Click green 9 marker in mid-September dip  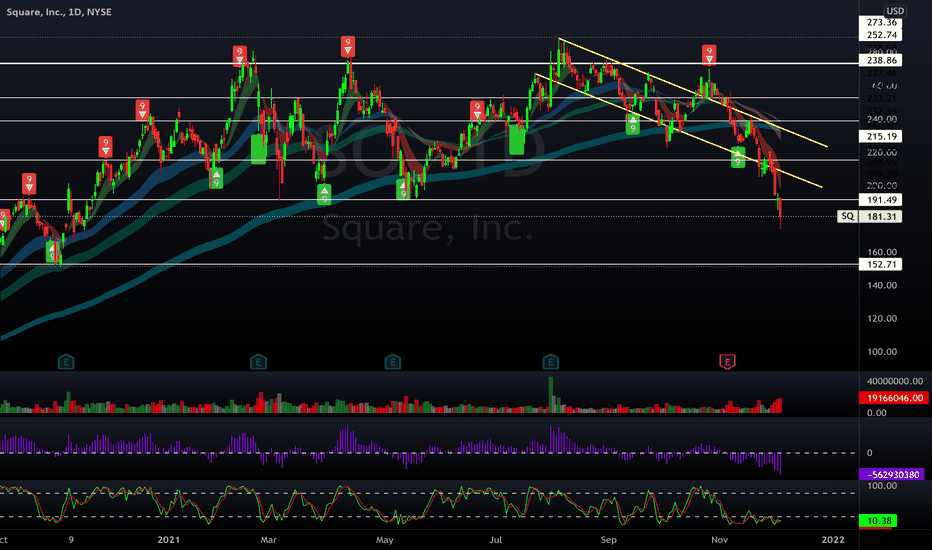click(632, 124)
